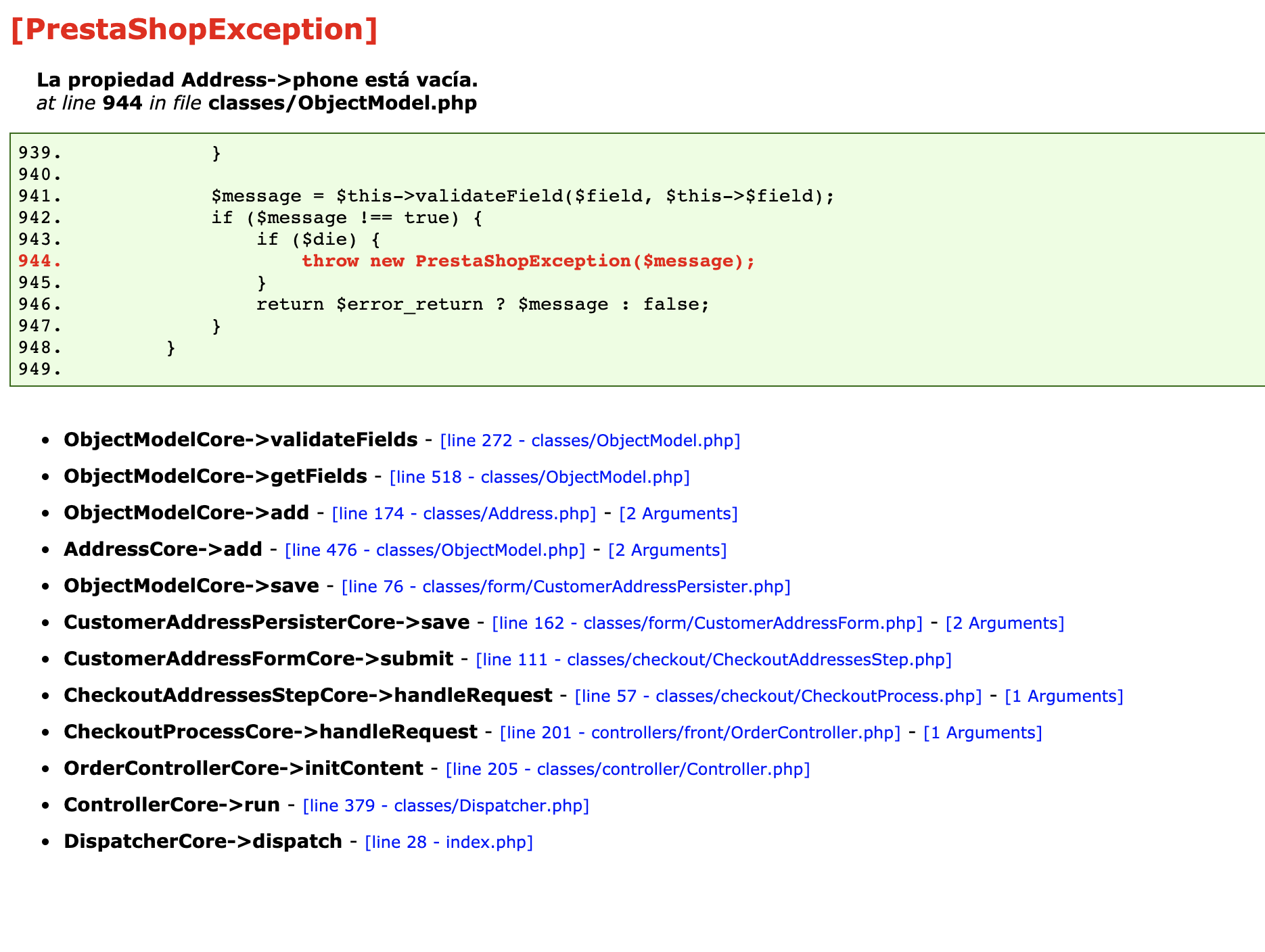The image size is (1265, 952).
Task: Click code line 941 validateField statement
Action: pos(523,196)
